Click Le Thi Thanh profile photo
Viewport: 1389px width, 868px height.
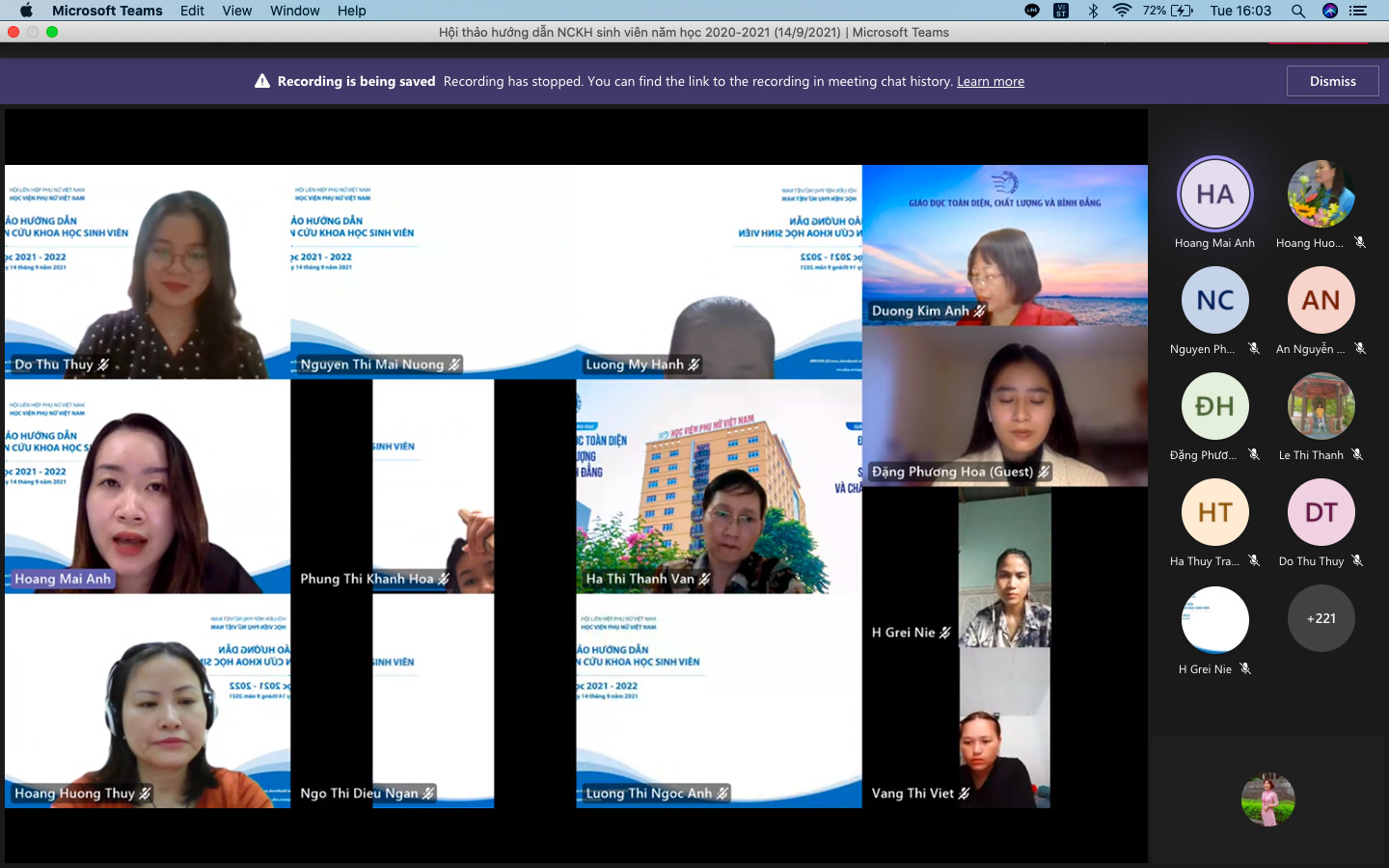pos(1321,406)
